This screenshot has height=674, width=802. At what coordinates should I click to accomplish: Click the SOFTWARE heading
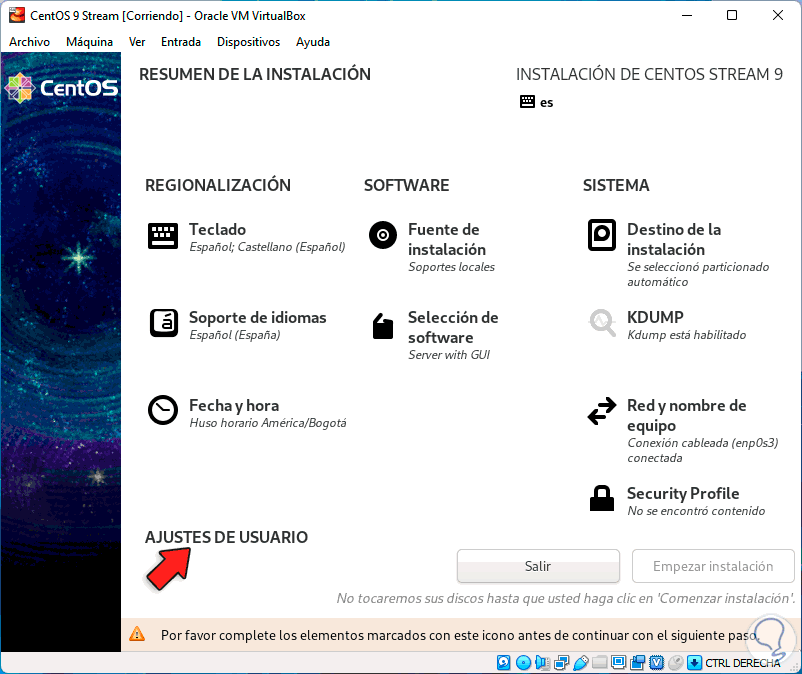point(406,185)
